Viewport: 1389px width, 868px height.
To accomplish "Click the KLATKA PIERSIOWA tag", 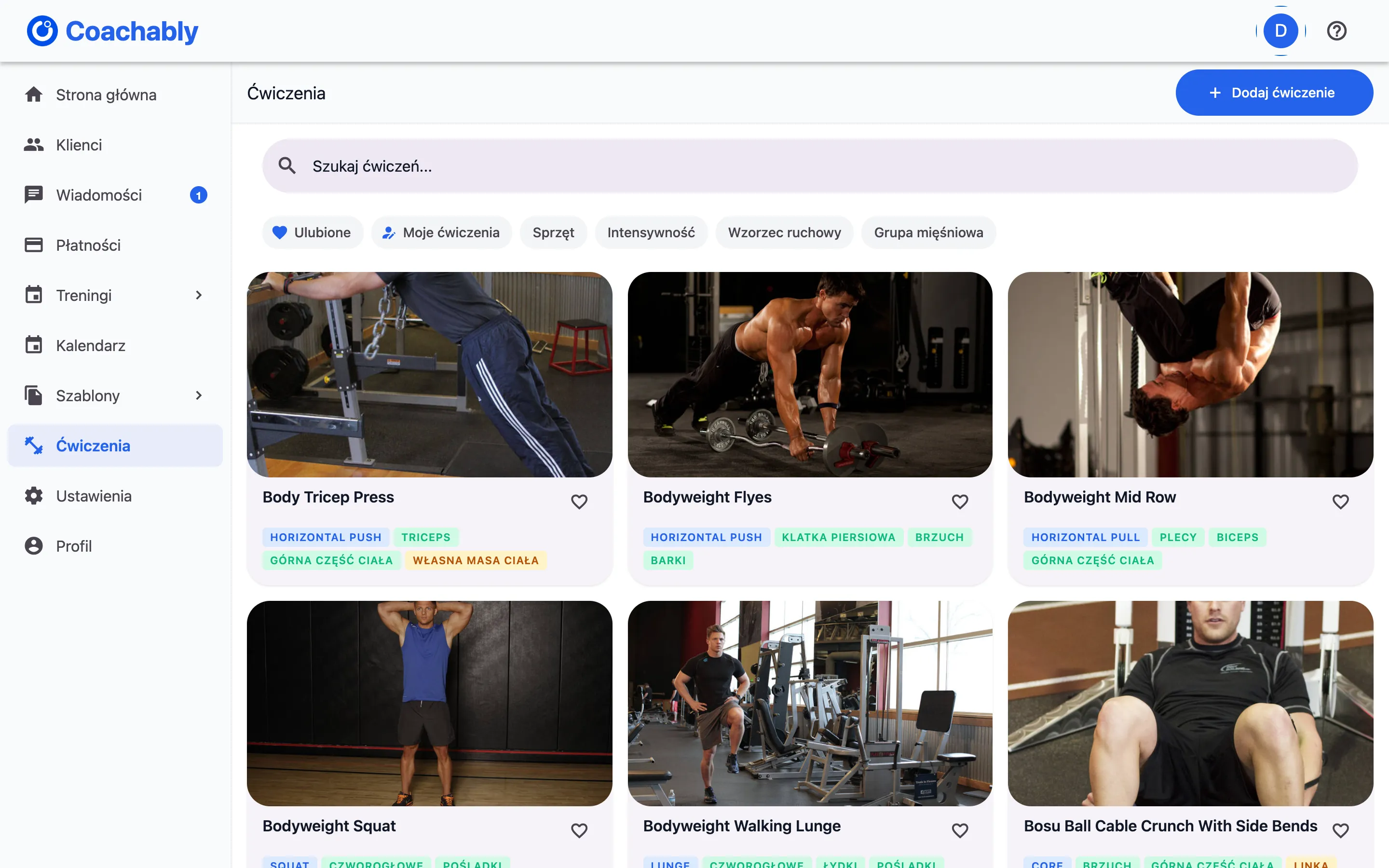I will click(839, 537).
